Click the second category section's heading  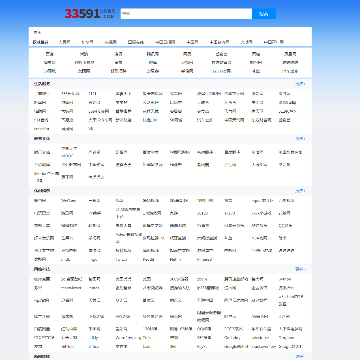point(42,138)
